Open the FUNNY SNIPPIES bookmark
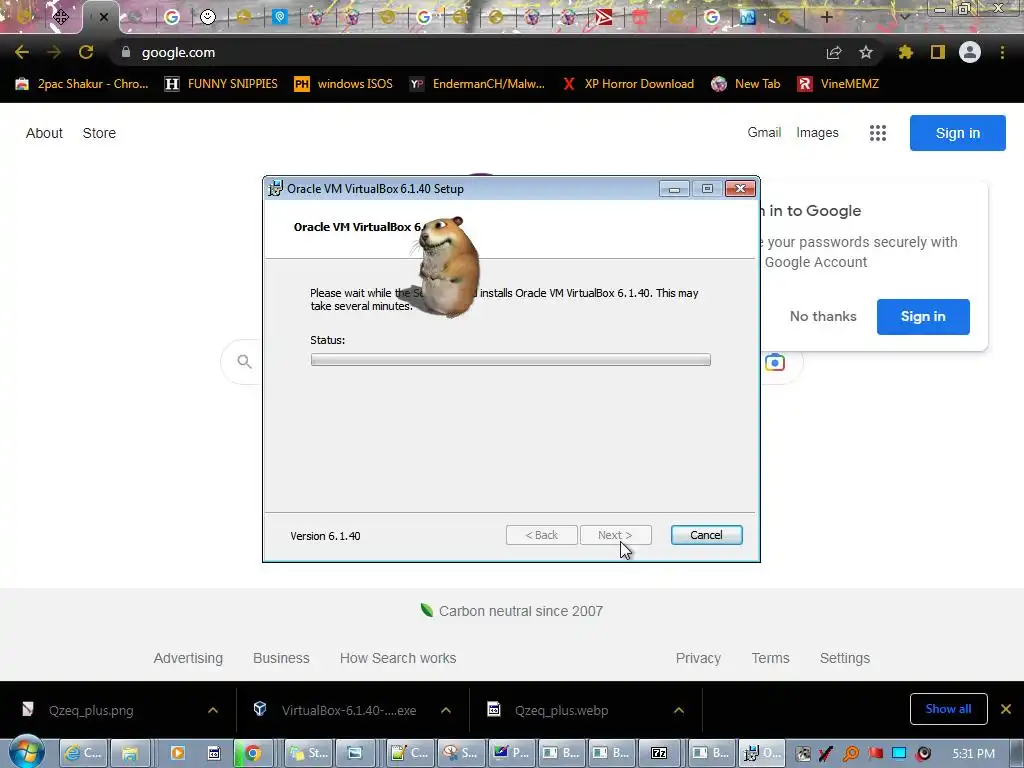 tap(221, 84)
